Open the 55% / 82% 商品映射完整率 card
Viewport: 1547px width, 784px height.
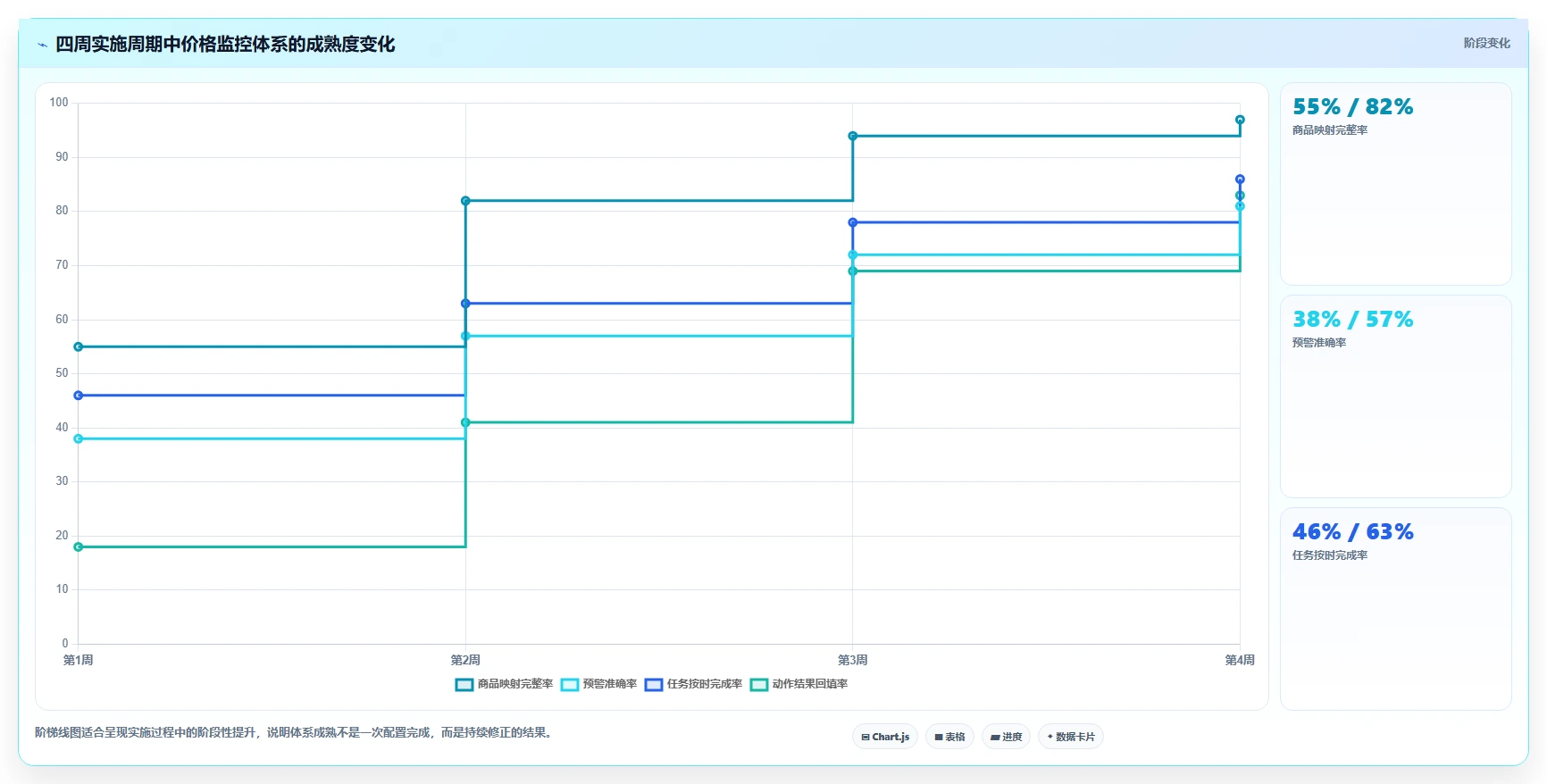coord(1395,184)
